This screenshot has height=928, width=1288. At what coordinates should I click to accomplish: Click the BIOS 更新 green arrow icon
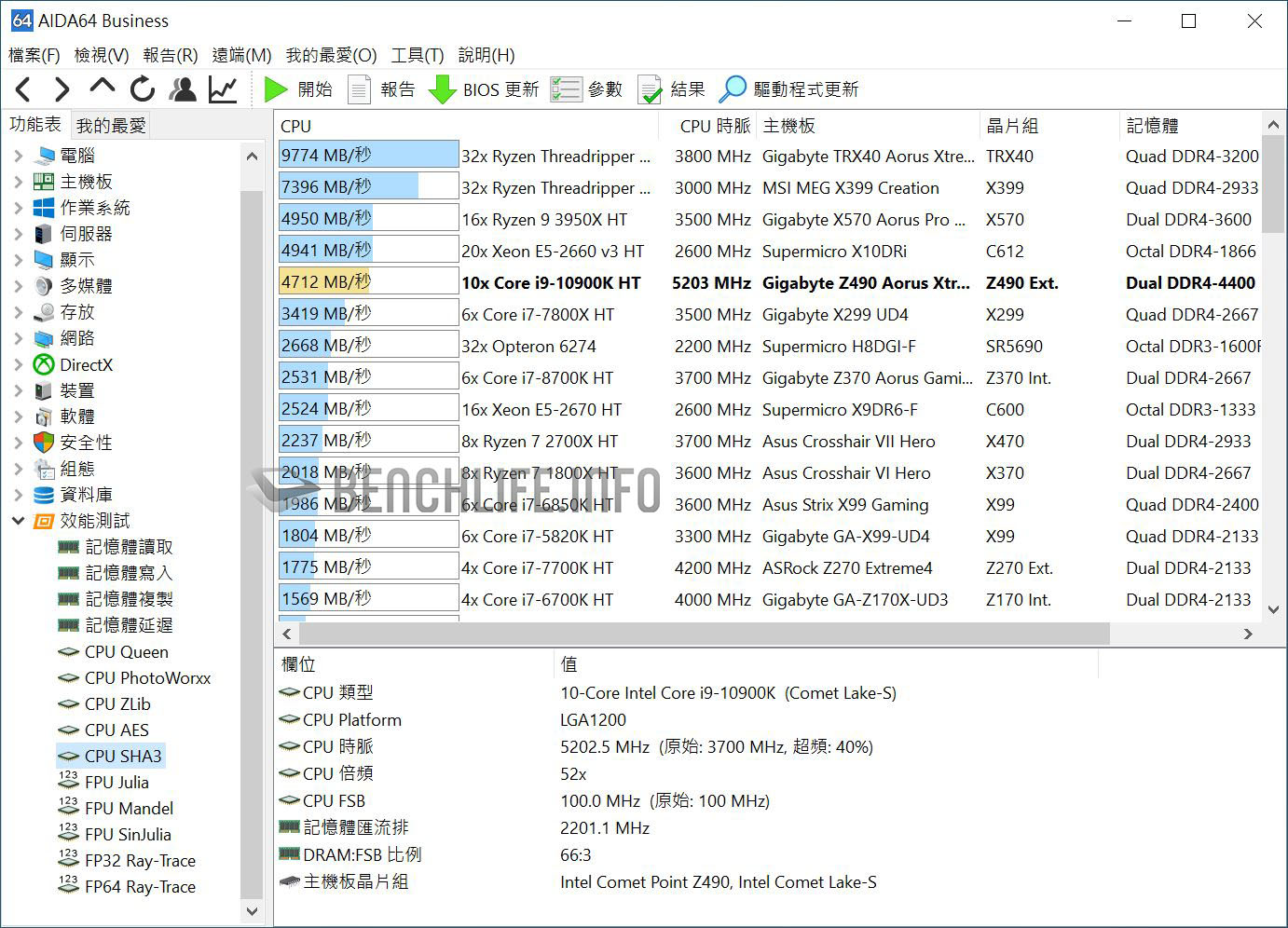coord(442,89)
